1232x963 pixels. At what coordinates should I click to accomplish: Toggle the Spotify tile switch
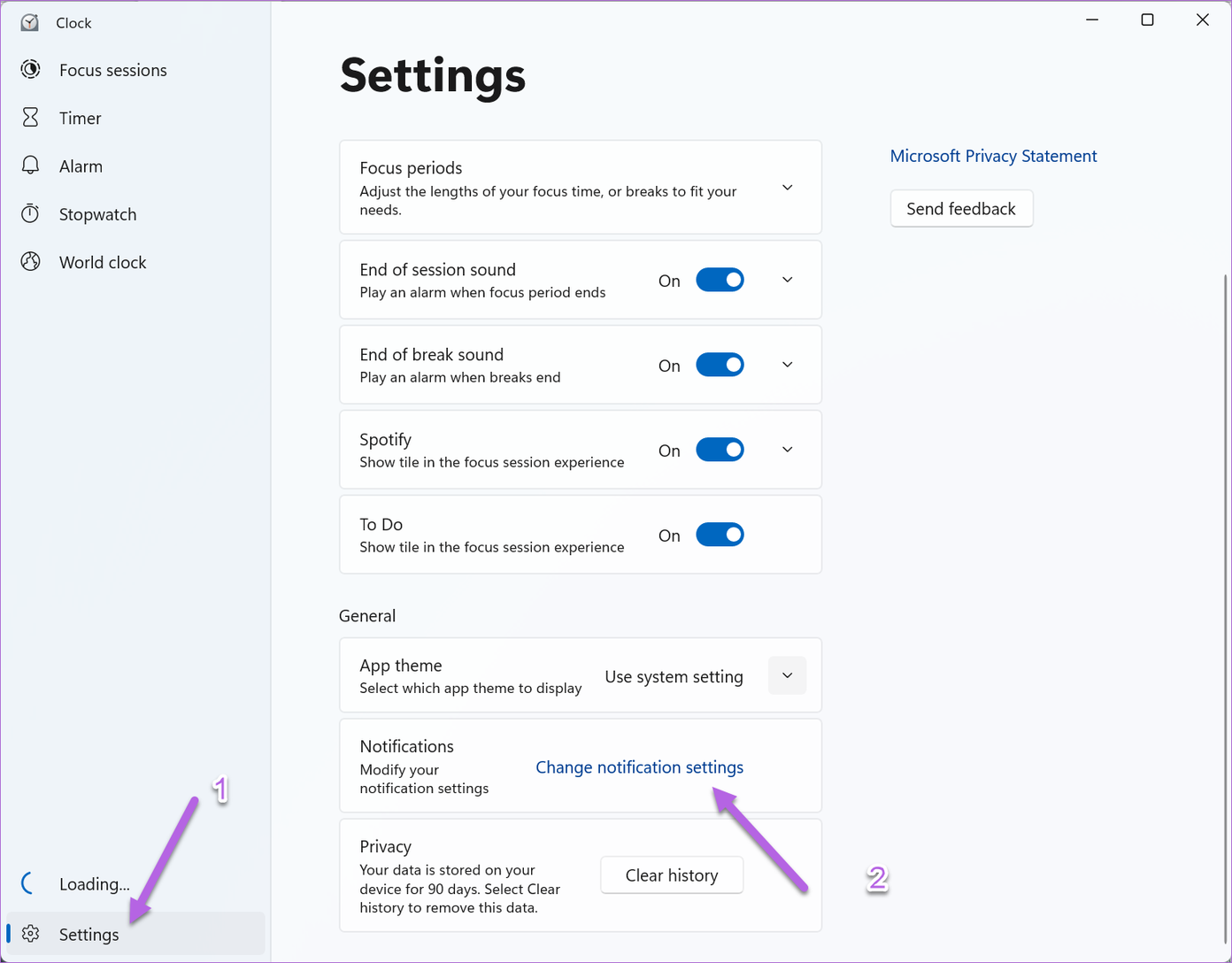720,450
